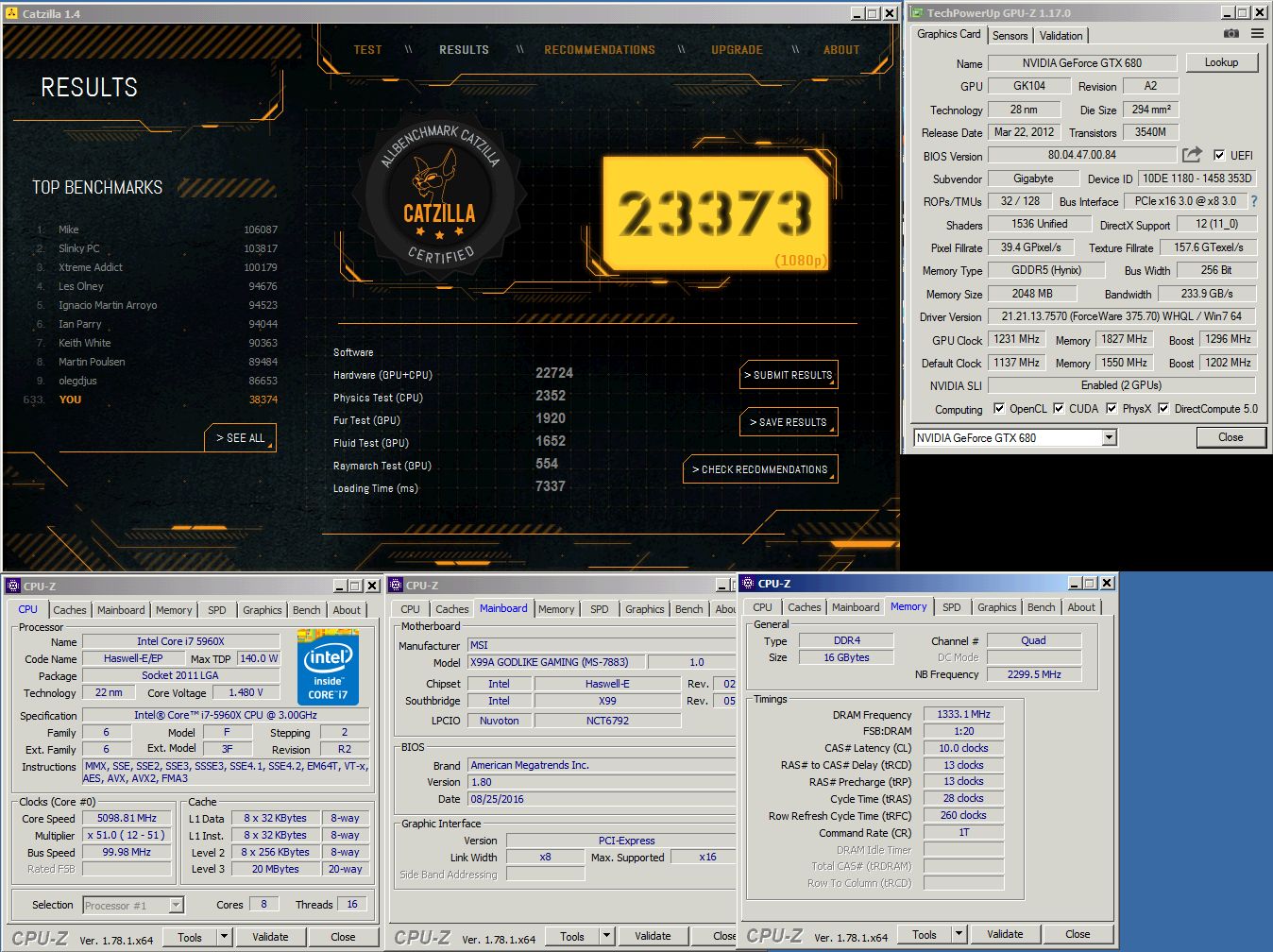The image size is (1273, 952).
Task: Click the CPU-Z Mainboard window title icon
Action: tap(397, 586)
